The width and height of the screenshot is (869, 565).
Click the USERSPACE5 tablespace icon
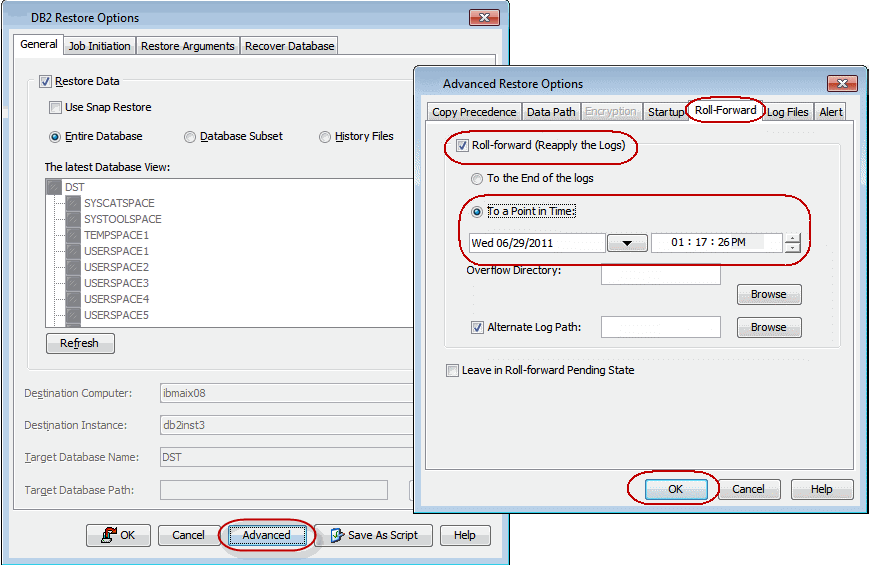pyautogui.click(x=72, y=315)
